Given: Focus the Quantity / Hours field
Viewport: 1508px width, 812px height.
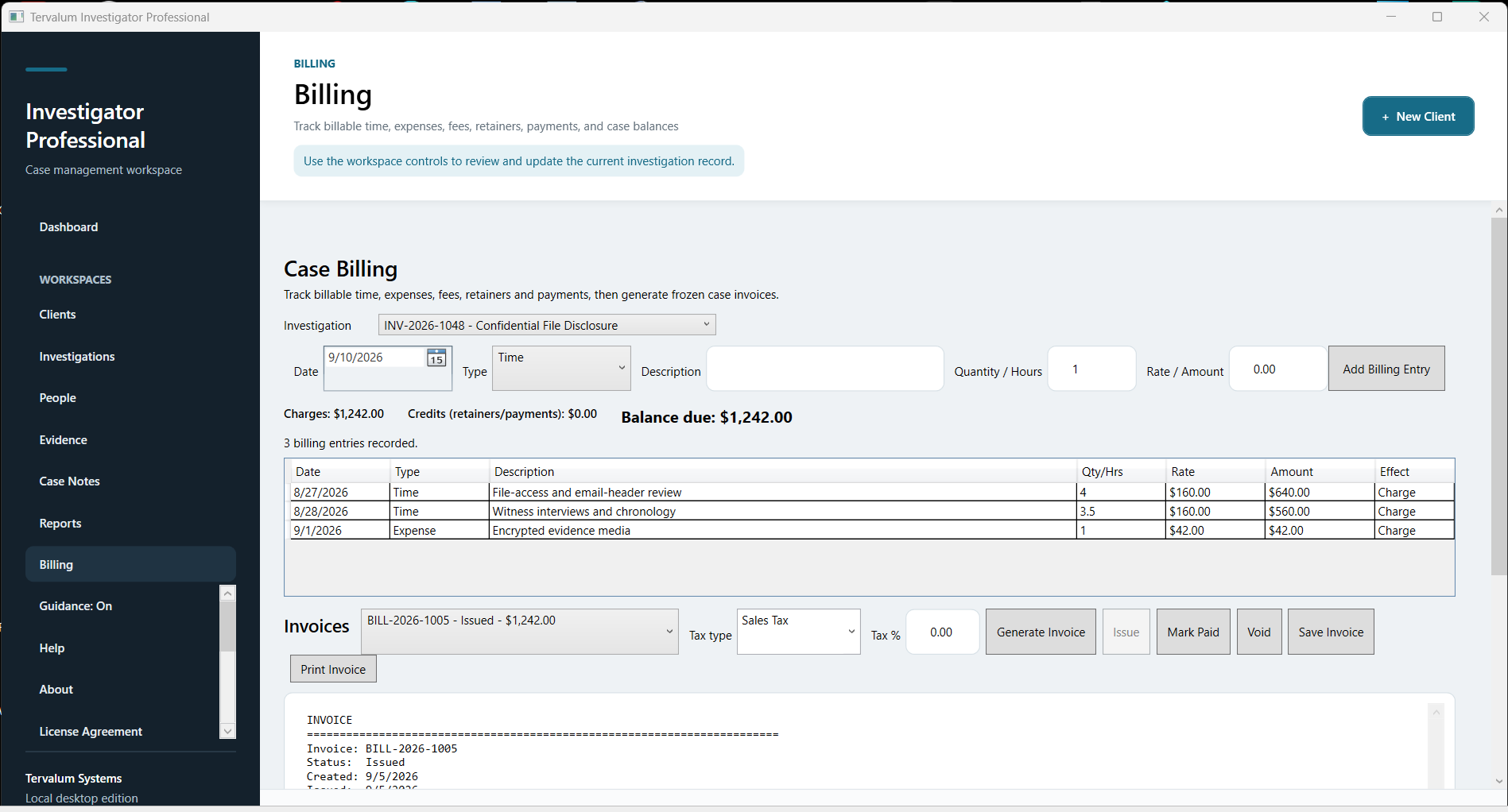Looking at the screenshot, I should [x=1091, y=369].
